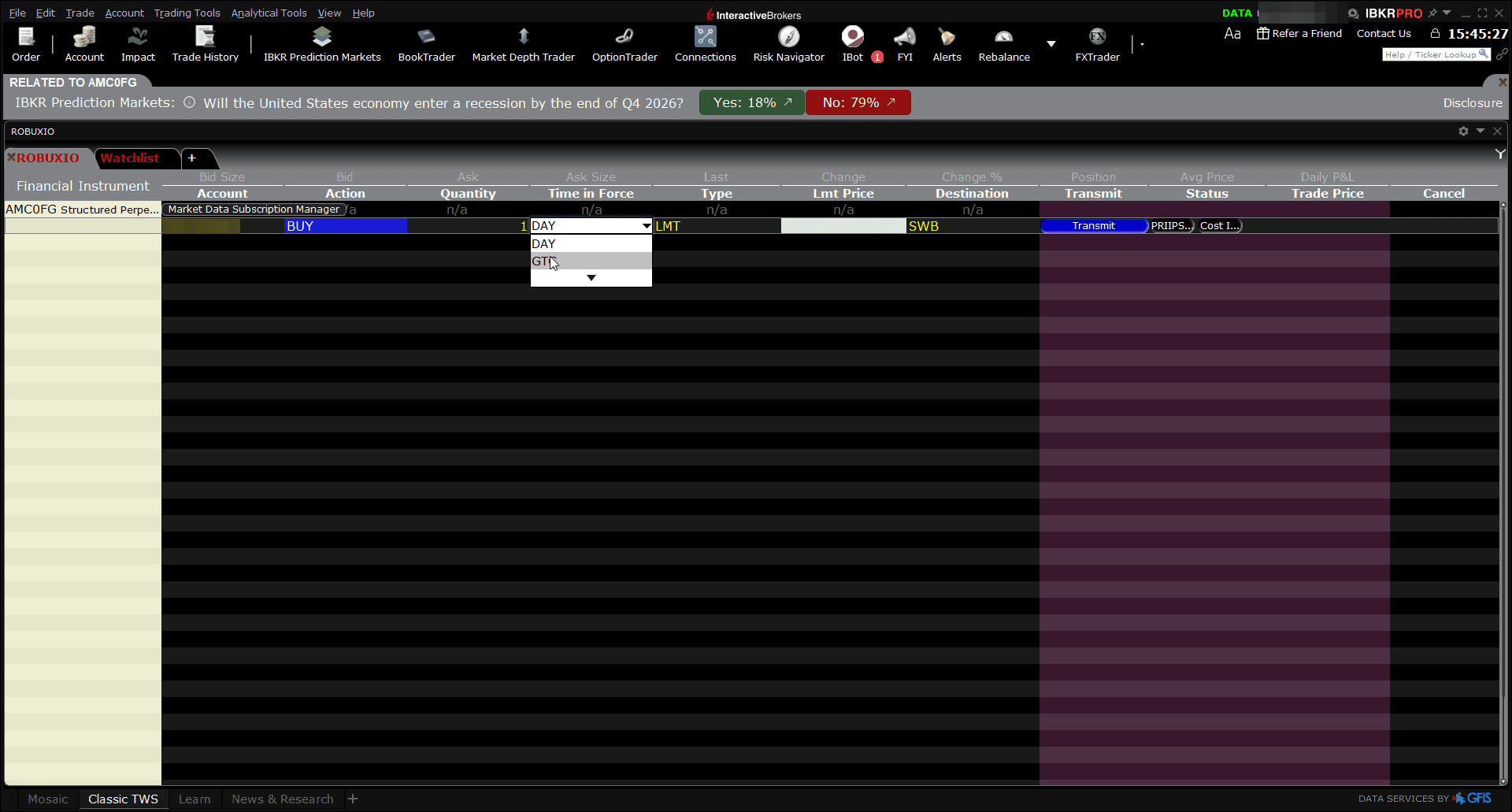Screen dimensions: 1512x812
Task: Click the filter funnel icon at right
Action: [1500, 154]
